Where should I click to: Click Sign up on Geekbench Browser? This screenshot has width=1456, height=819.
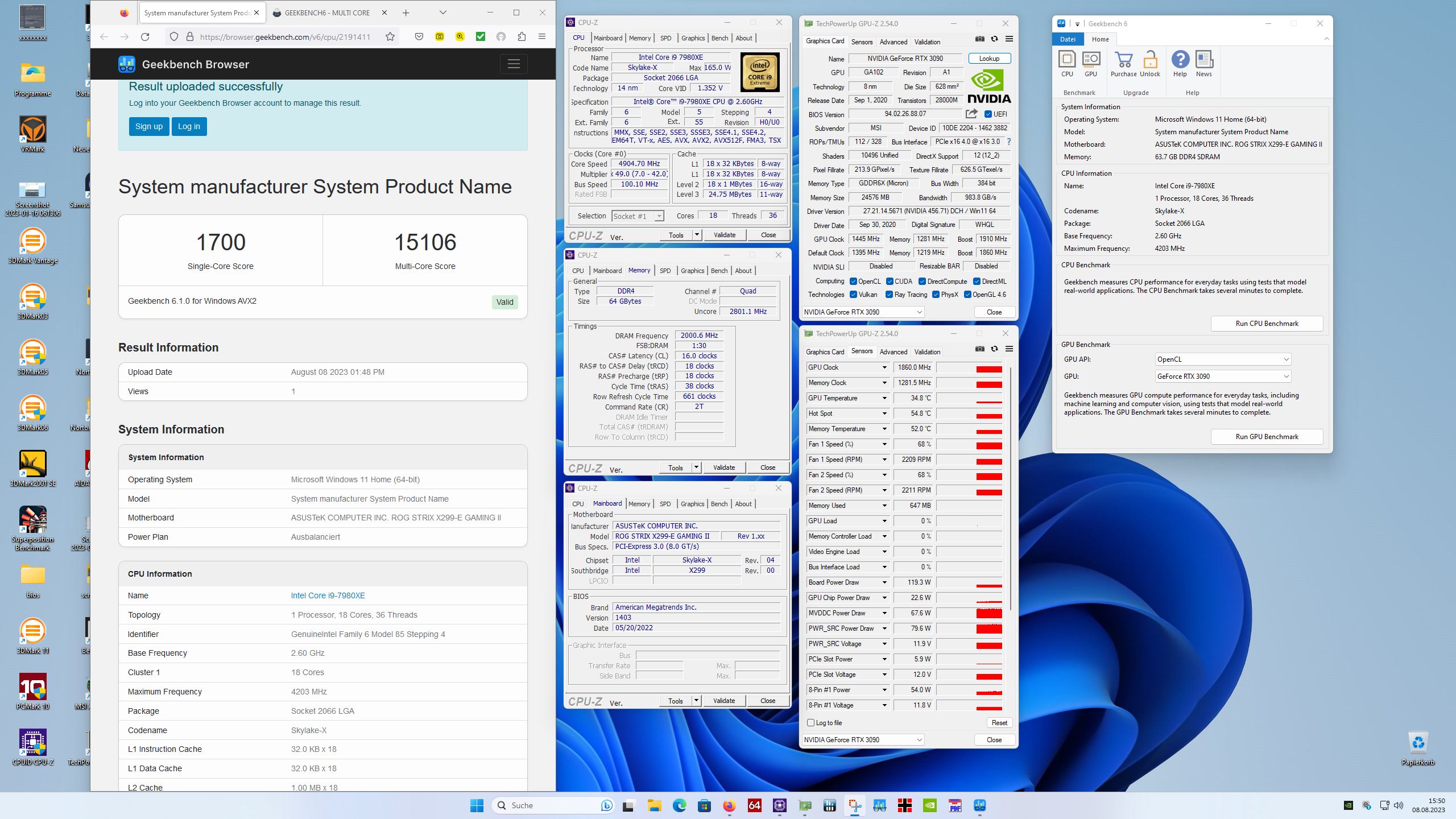pos(148,126)
